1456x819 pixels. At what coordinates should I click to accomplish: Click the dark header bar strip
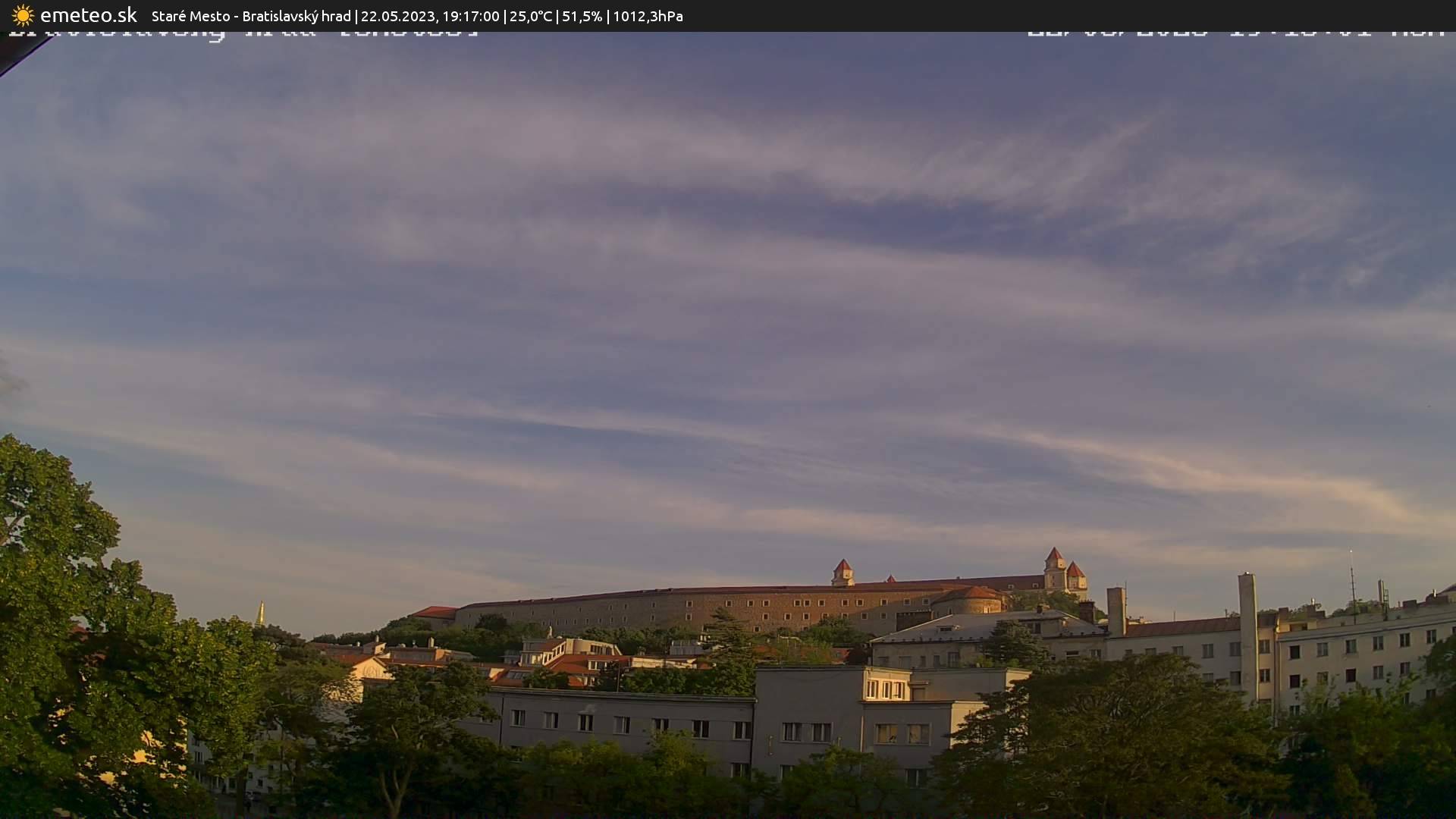(x=1062, y=16)
